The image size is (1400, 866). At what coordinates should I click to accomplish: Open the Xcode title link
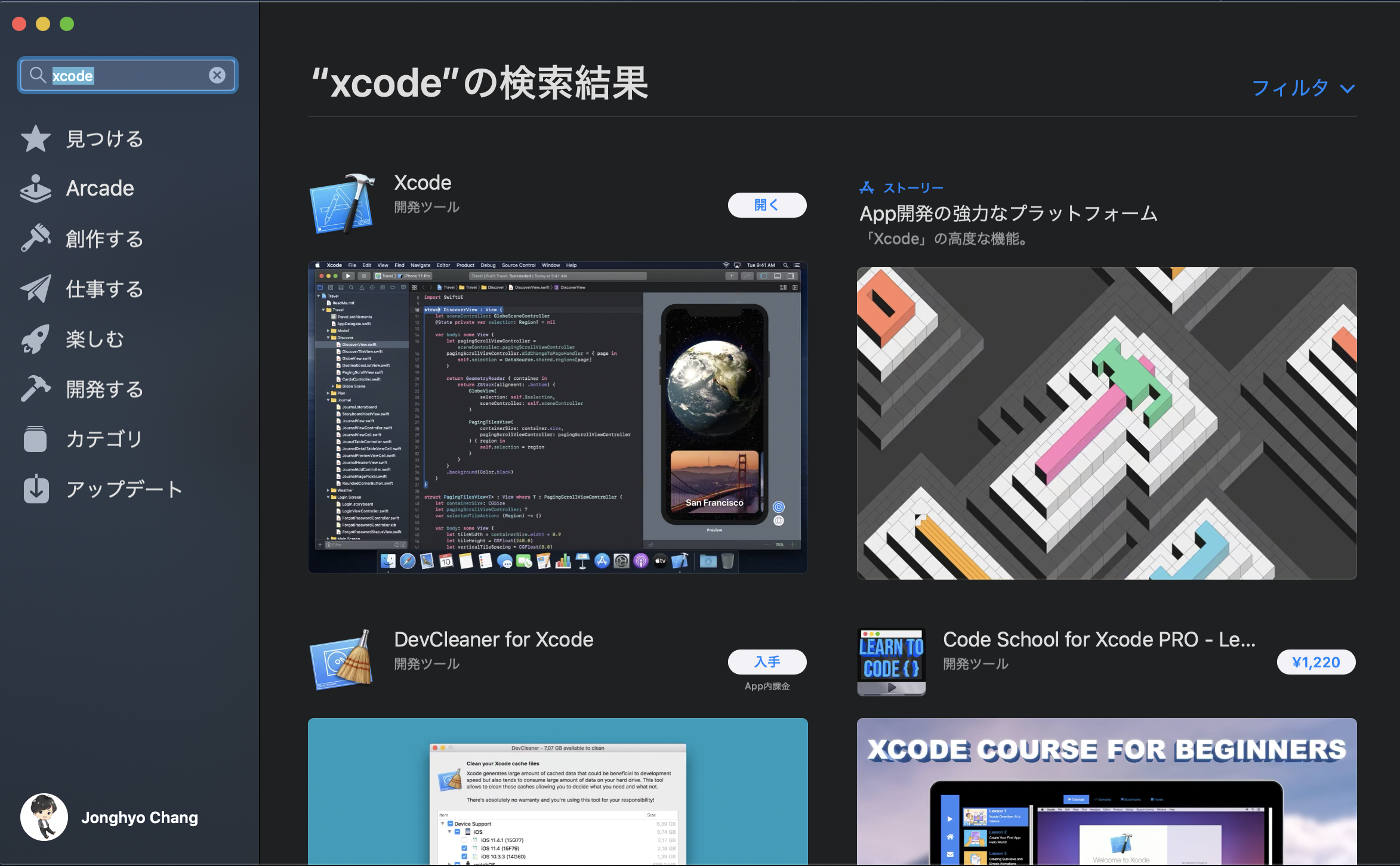[x=423, y=183]
